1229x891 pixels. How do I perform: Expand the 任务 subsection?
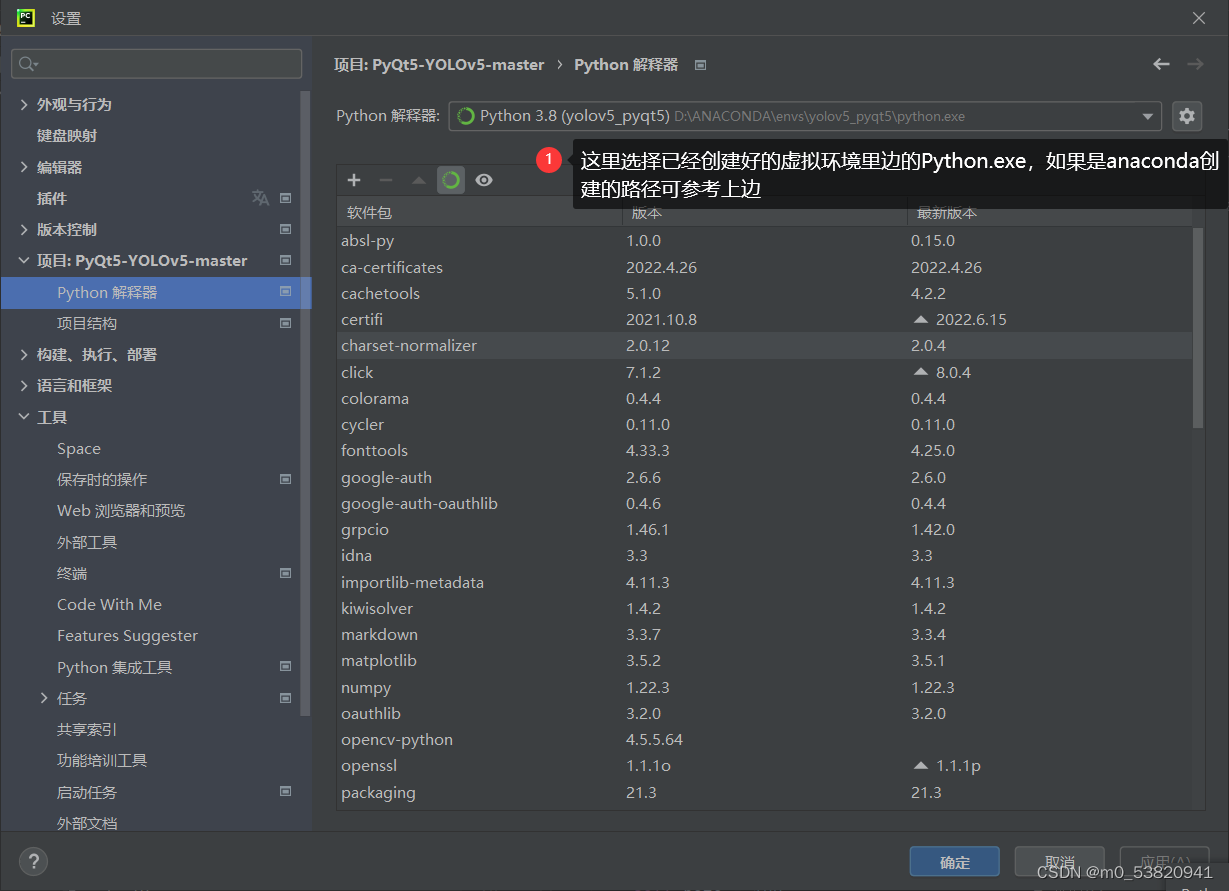pos(44,698)
